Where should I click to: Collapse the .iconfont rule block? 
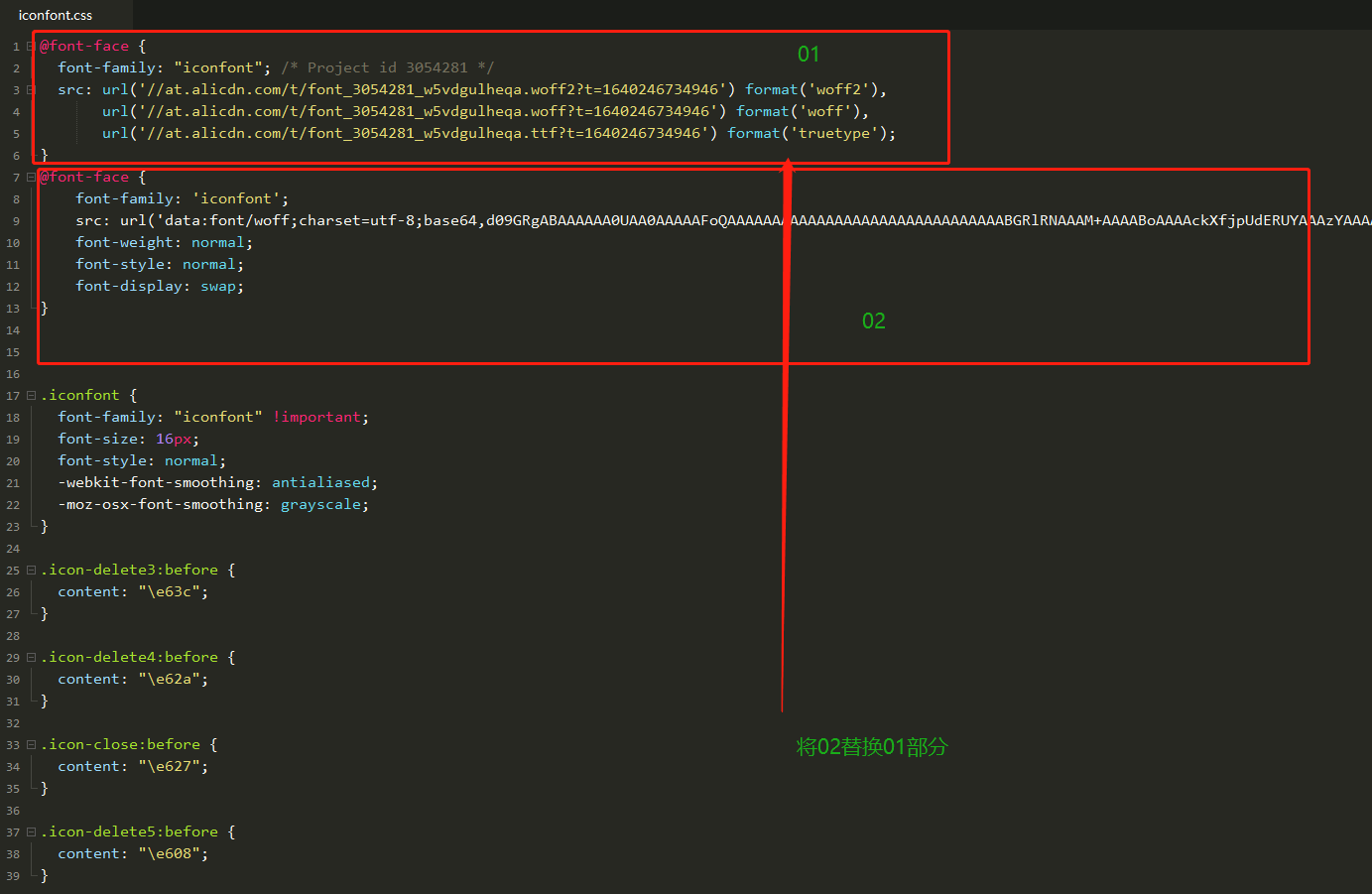[29, 394]
